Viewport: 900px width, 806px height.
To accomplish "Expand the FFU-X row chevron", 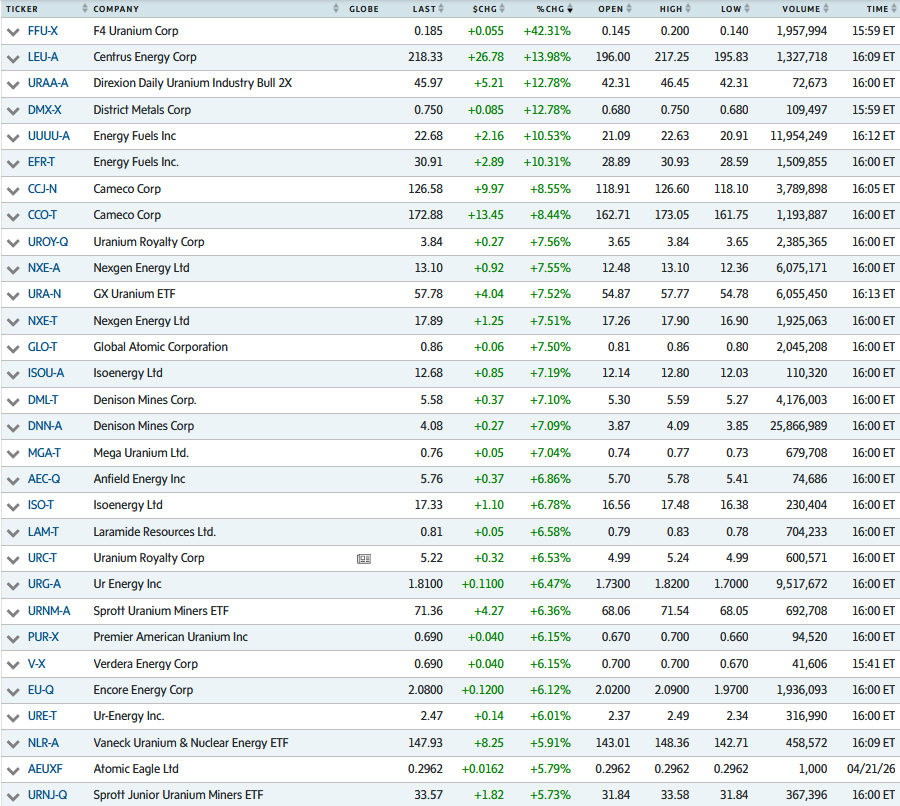I will 13,32.
